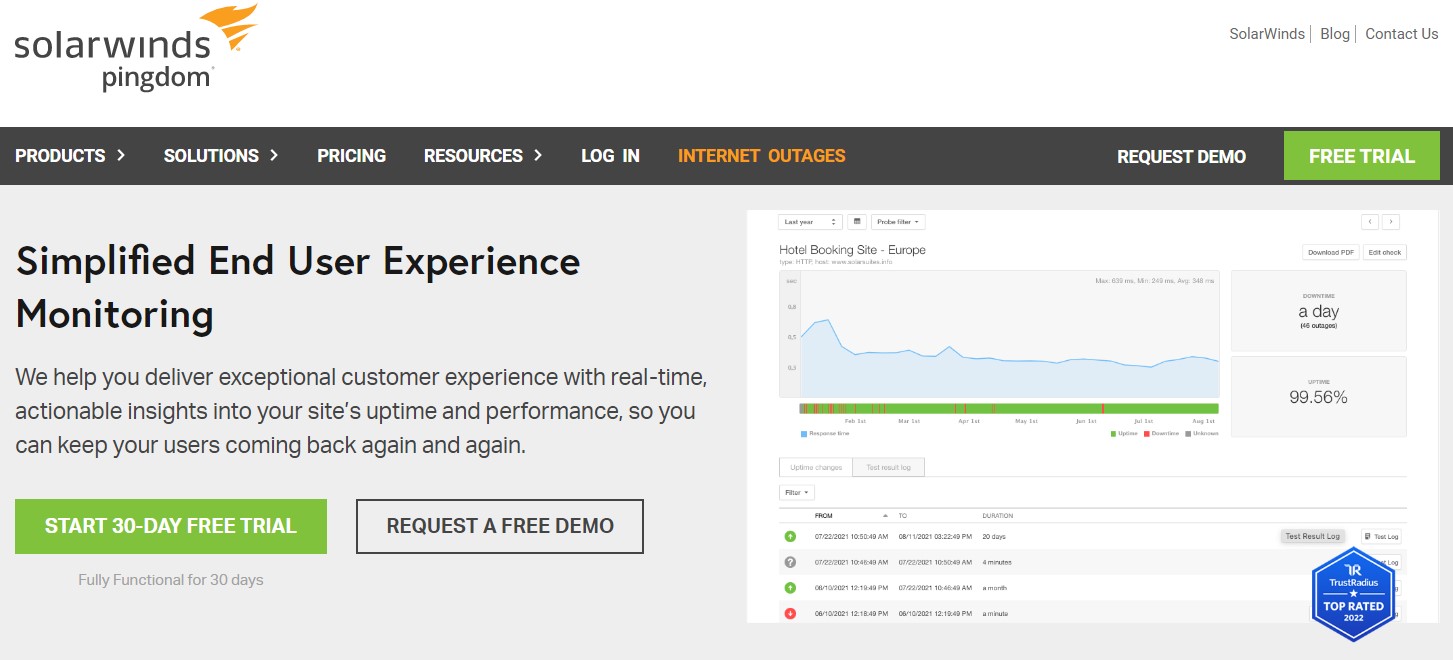Expand the Solutions menu chevron
Image resolution: width=1453 pixels, height=660 pixels.
click(274, 156)
